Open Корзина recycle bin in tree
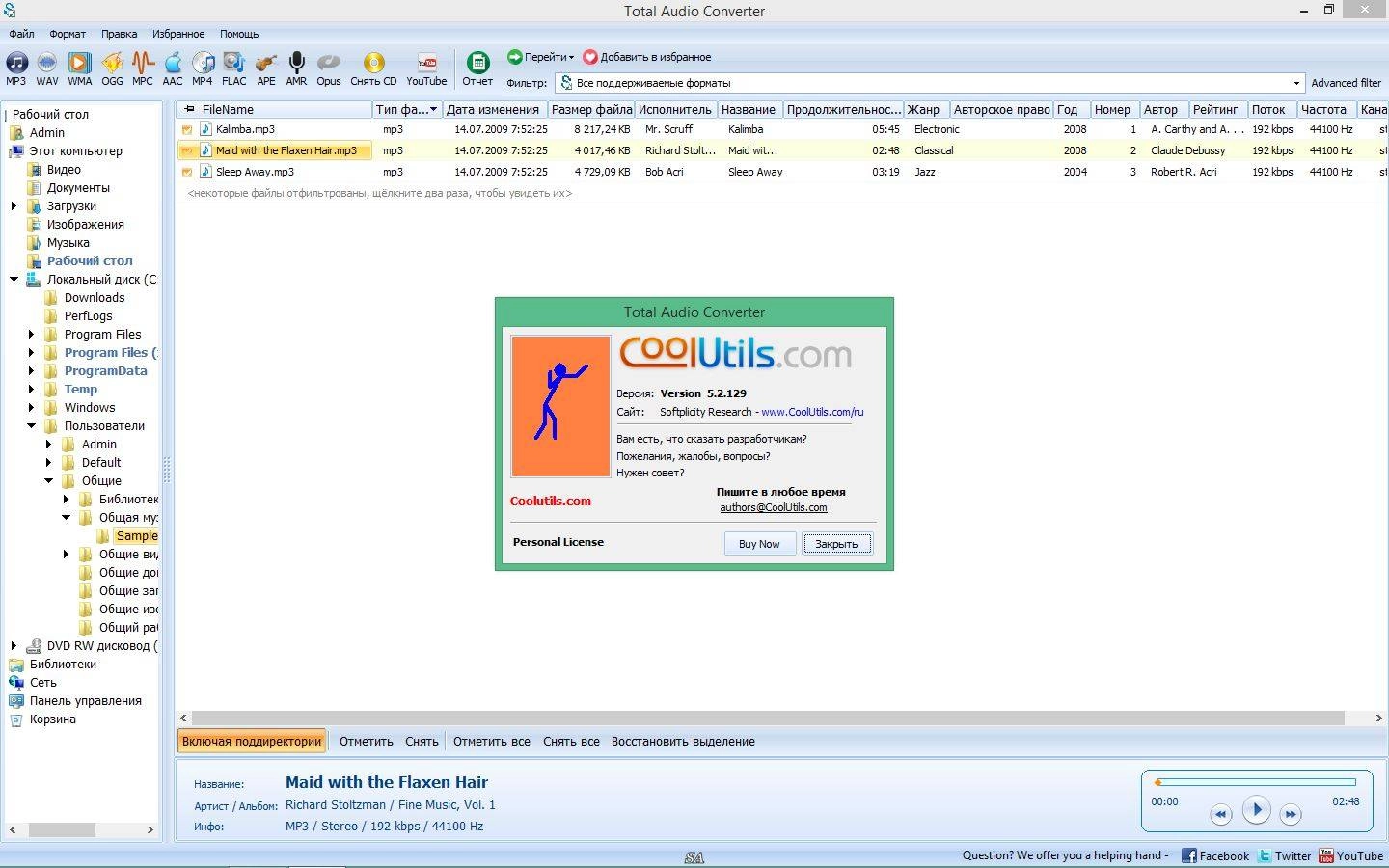Screen dimensions: 1389x868 52,719
